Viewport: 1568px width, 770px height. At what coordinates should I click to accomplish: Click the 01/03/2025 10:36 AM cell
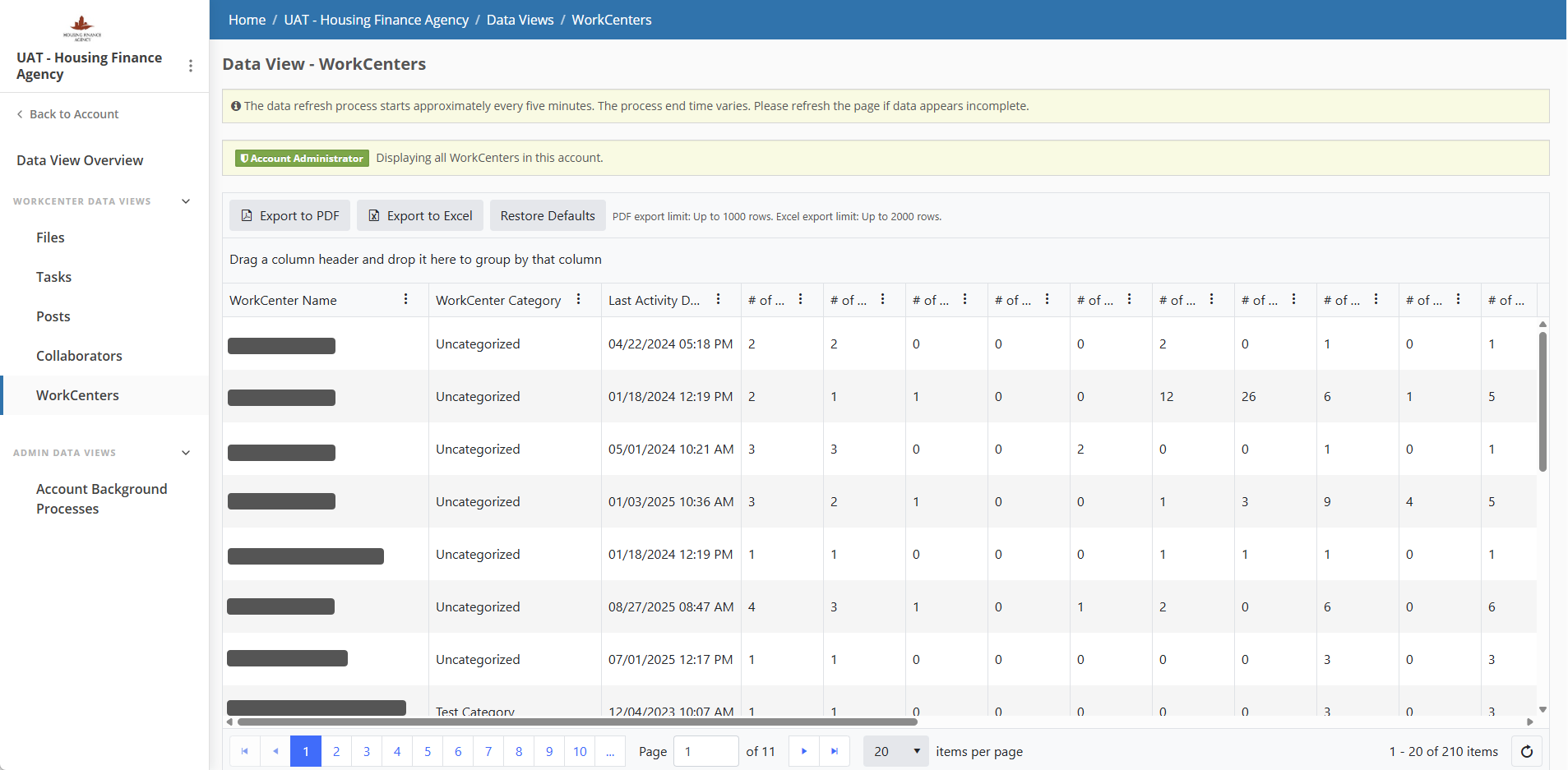point(671,501)
